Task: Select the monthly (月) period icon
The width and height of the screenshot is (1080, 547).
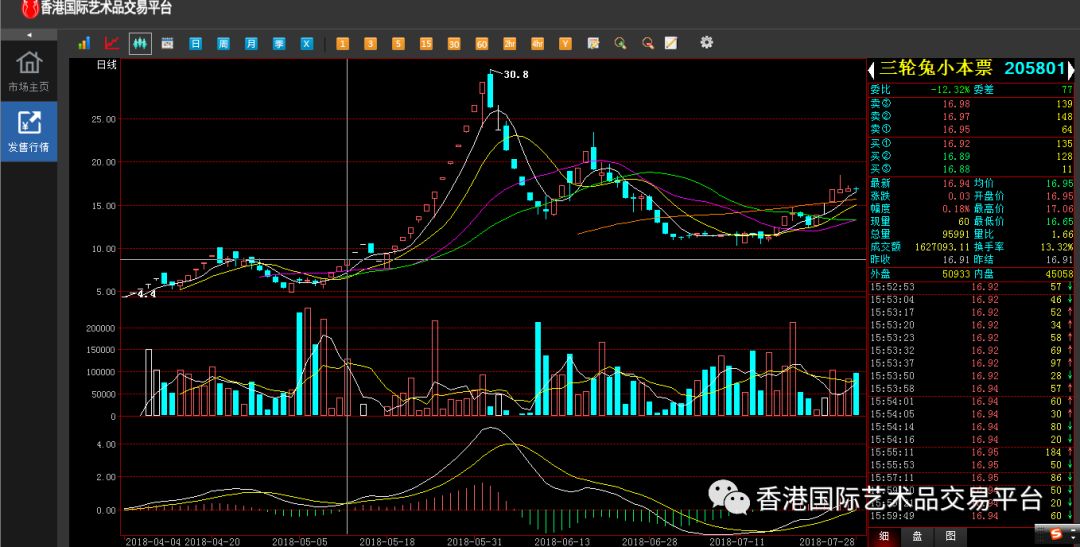Action: click(251, 43)
